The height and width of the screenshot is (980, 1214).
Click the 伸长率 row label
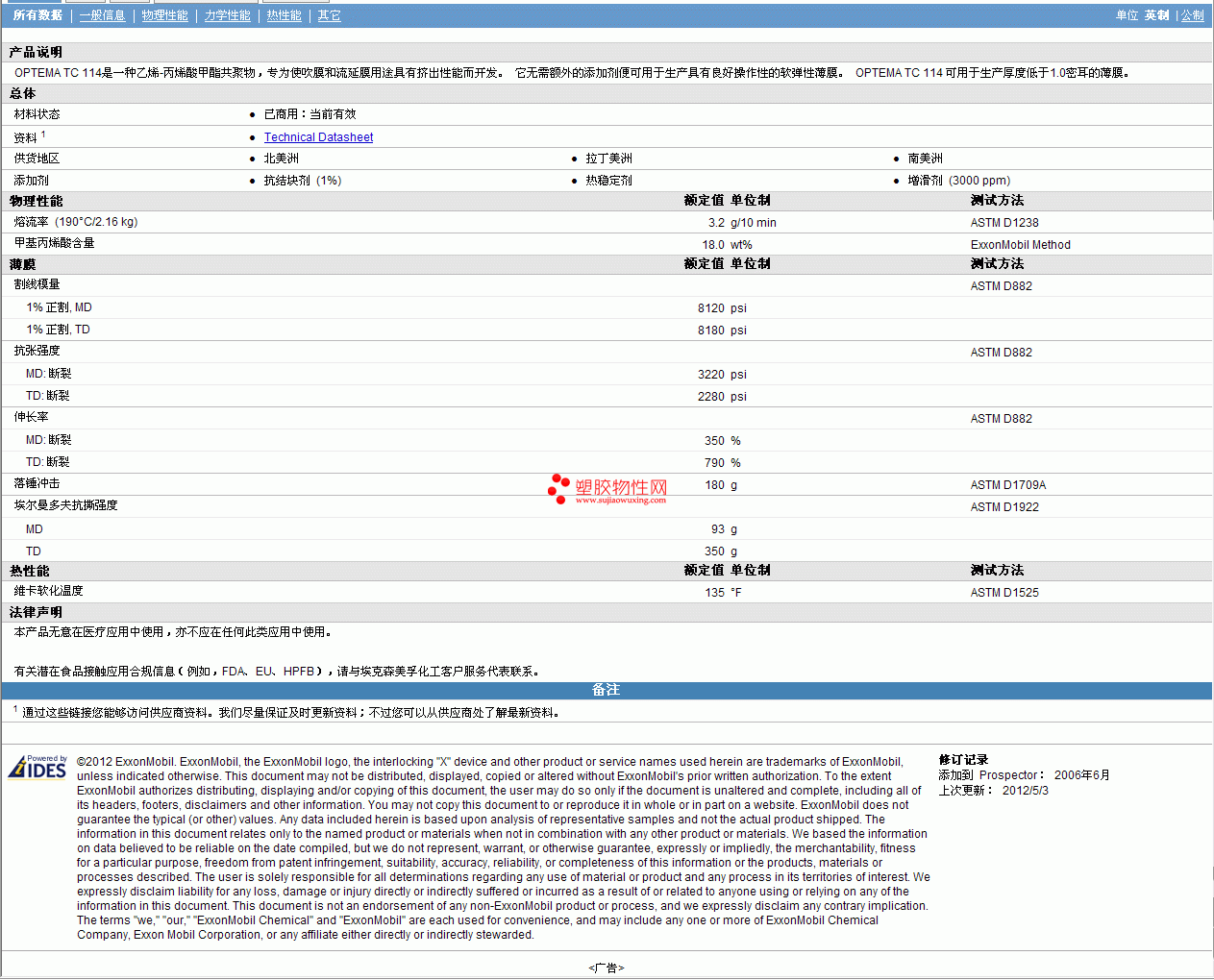[x=31, y=417]
